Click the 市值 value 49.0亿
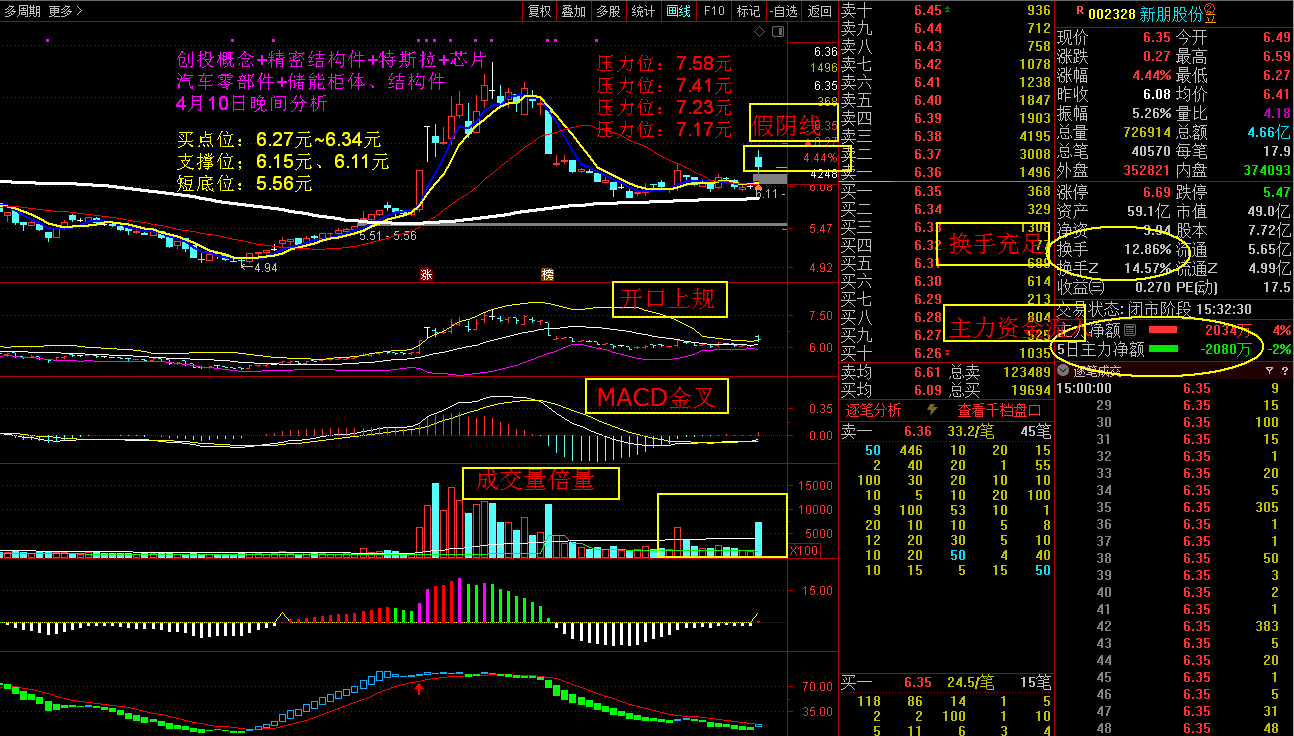 coord(1270,211)
